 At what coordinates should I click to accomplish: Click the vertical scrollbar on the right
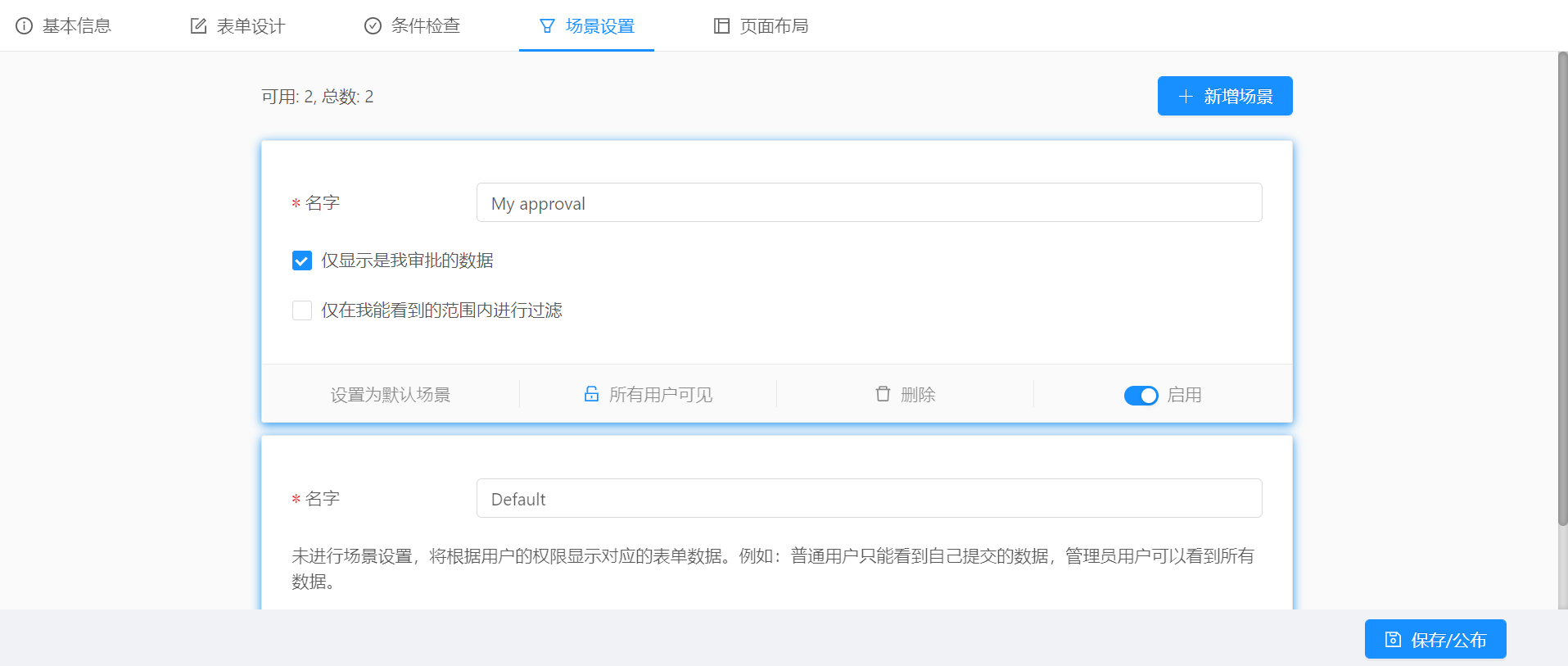(x=1562, y=287)
